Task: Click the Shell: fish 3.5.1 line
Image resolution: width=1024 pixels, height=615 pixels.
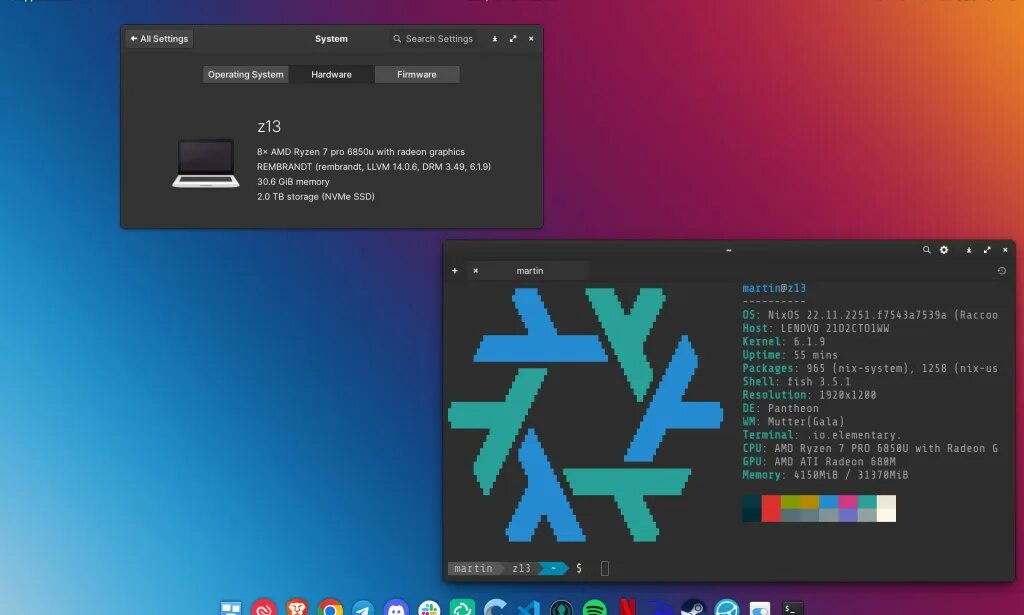Action: (797, 381)
